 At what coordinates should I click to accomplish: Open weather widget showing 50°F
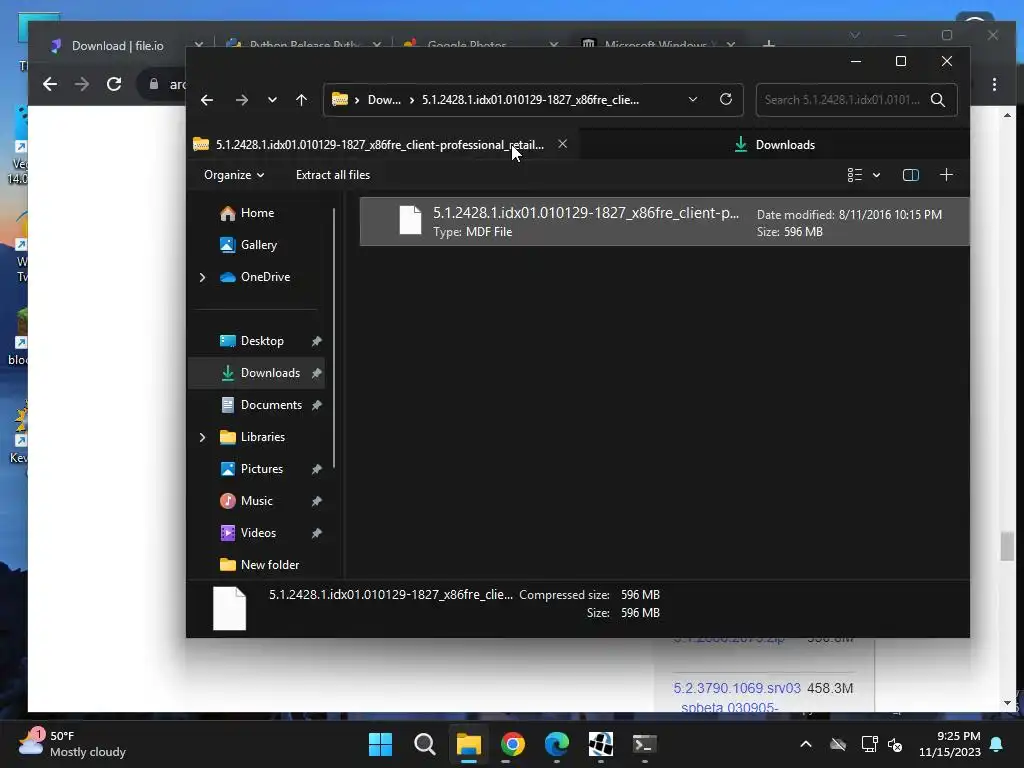(x=72, y=744)
